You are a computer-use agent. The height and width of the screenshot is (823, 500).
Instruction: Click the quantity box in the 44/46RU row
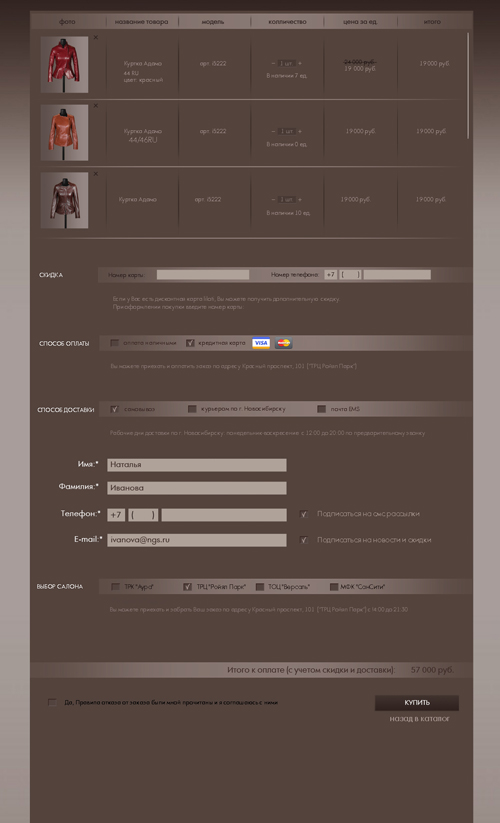[286, 131]
